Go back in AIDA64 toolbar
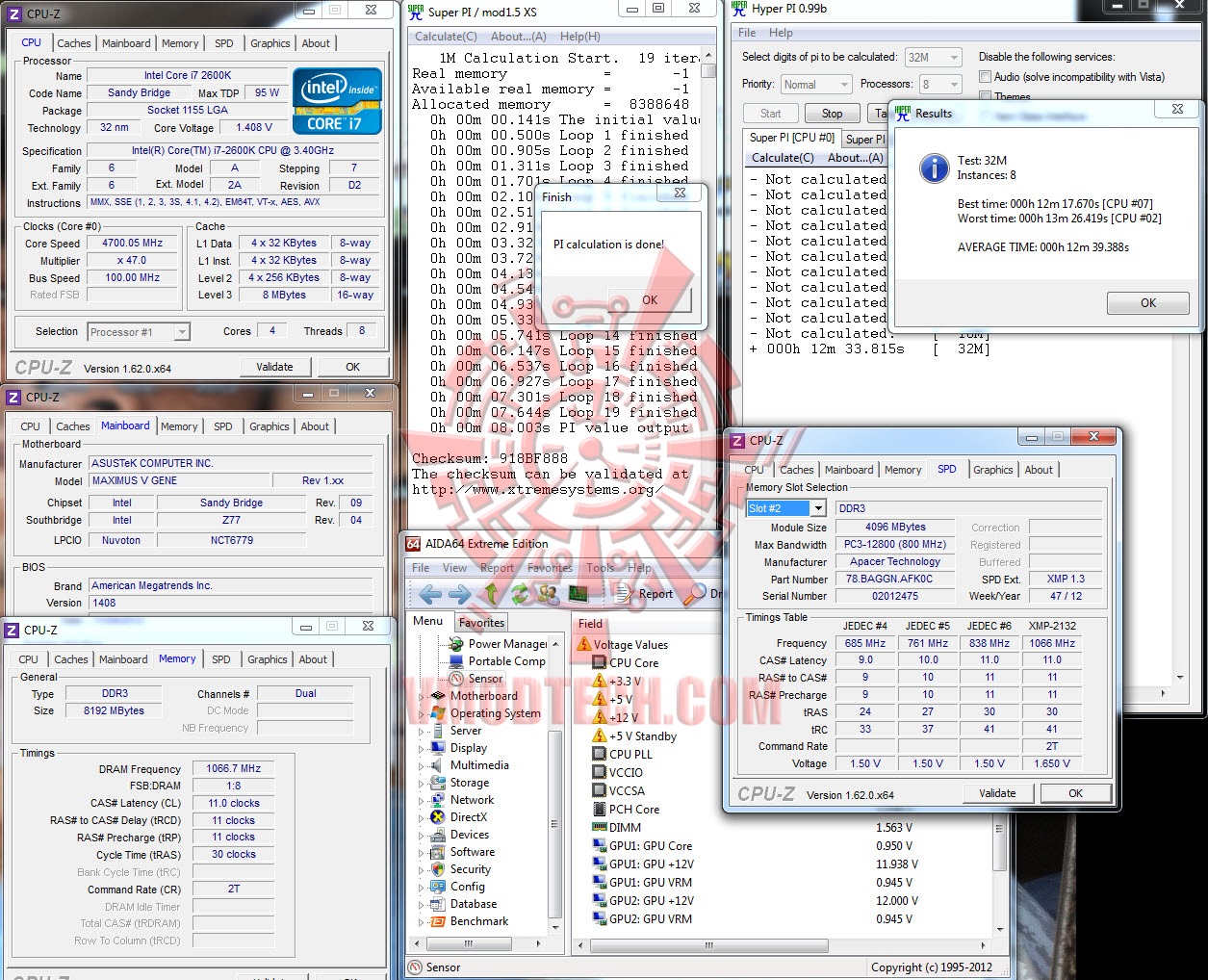 (429, 594)
